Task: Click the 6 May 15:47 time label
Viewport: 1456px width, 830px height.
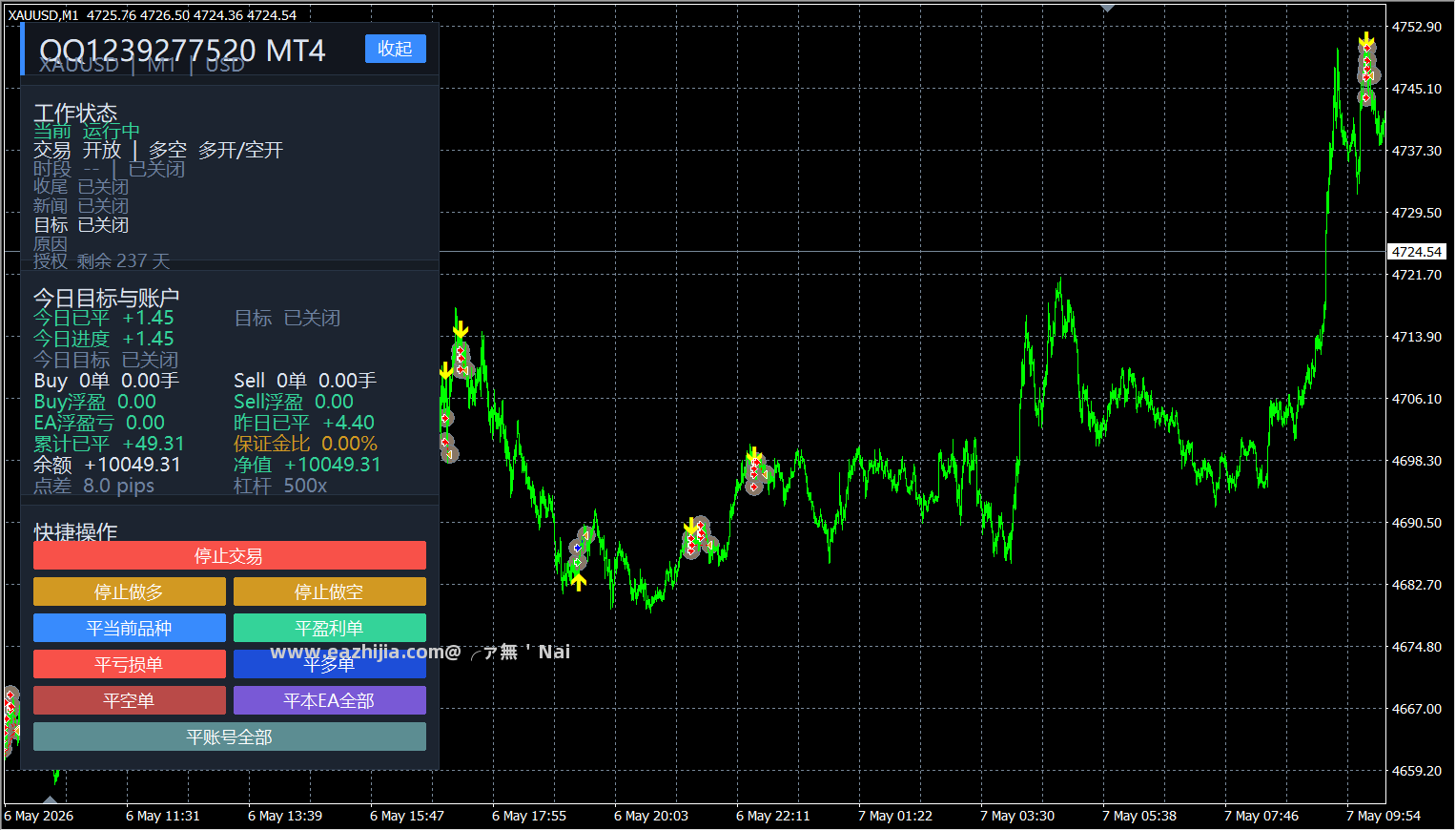Action: 407,816
